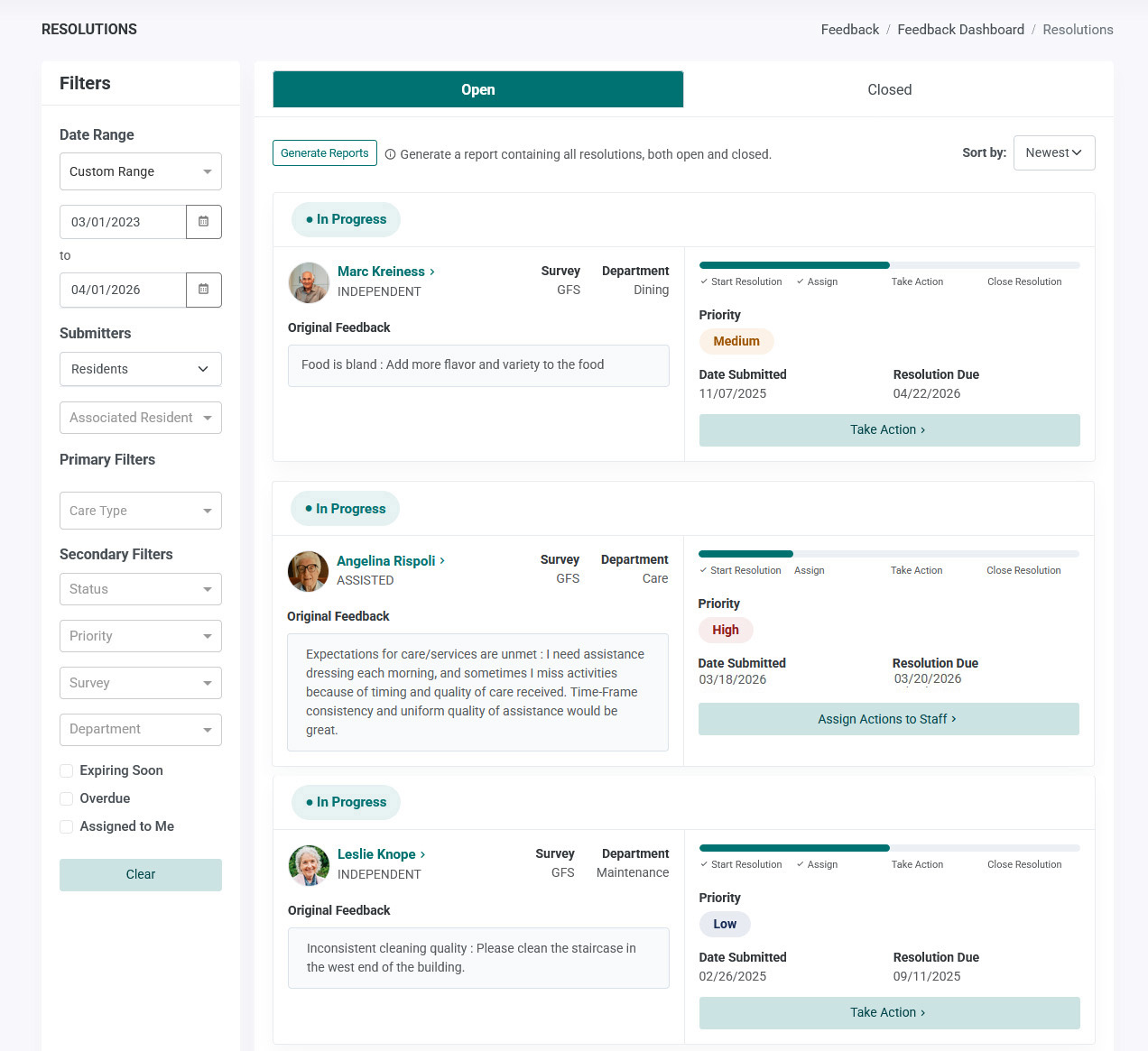Screen dimensions: 1148x1051
Task: Click the arrow next to Marc Kreiness
Action: [432, 272]
